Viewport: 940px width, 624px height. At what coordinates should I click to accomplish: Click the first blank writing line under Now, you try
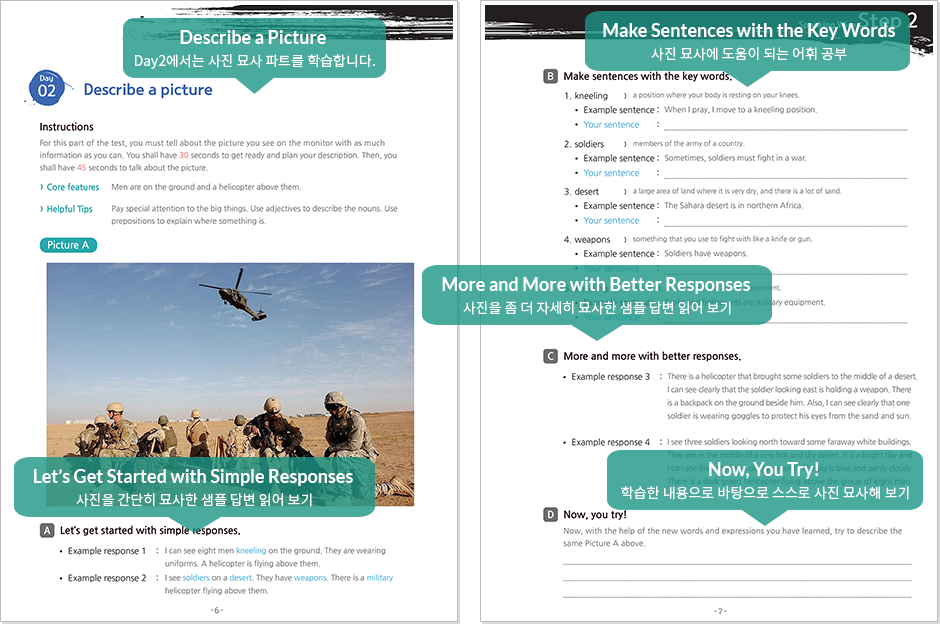coord(737,563)
